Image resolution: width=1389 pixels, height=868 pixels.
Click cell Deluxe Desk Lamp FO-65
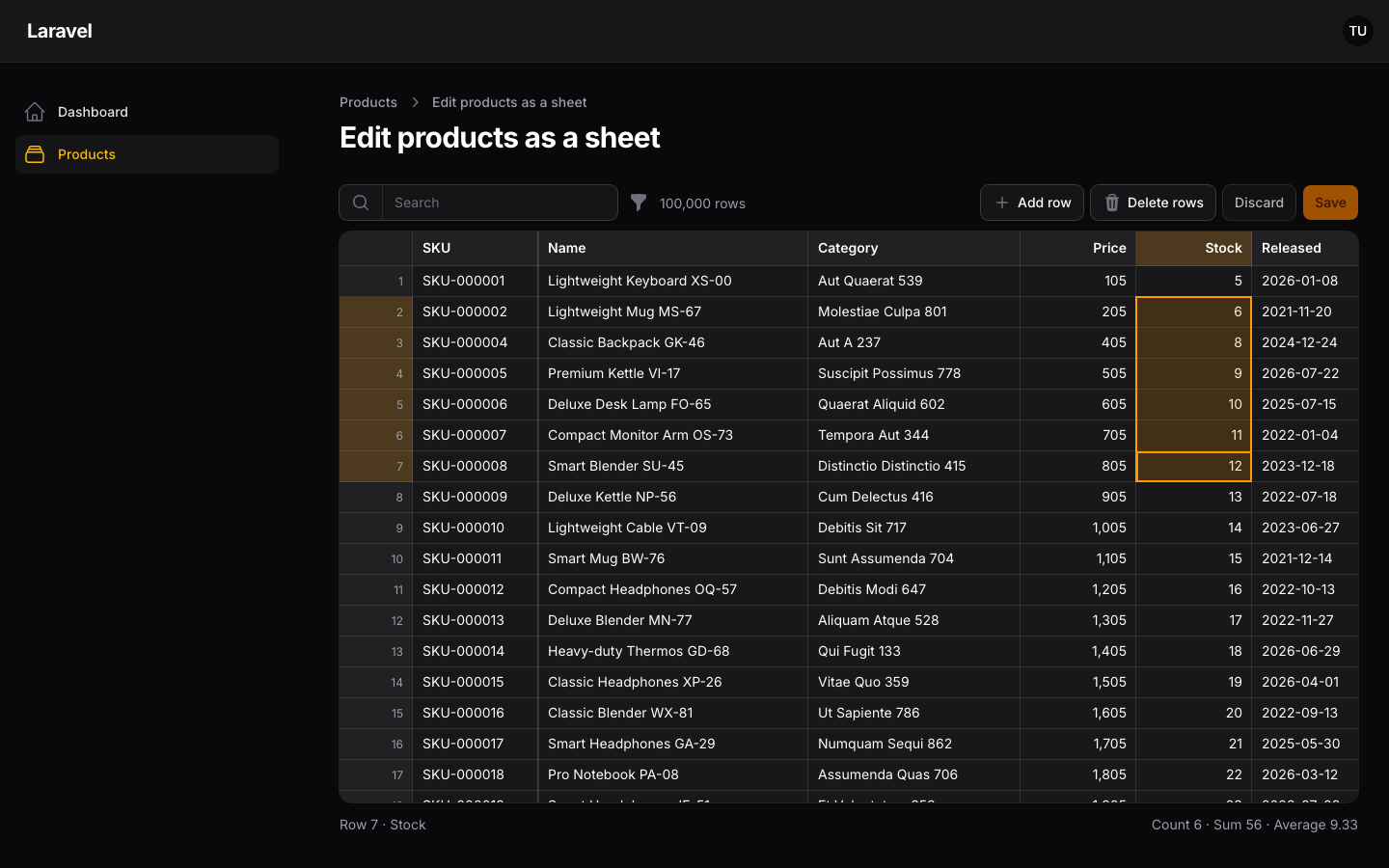tap(672, 404)
